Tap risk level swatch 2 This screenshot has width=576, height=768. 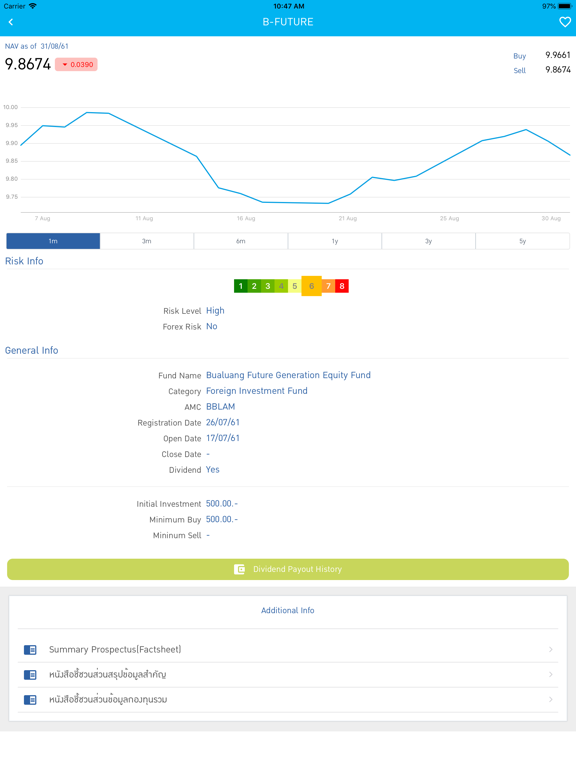254,286
